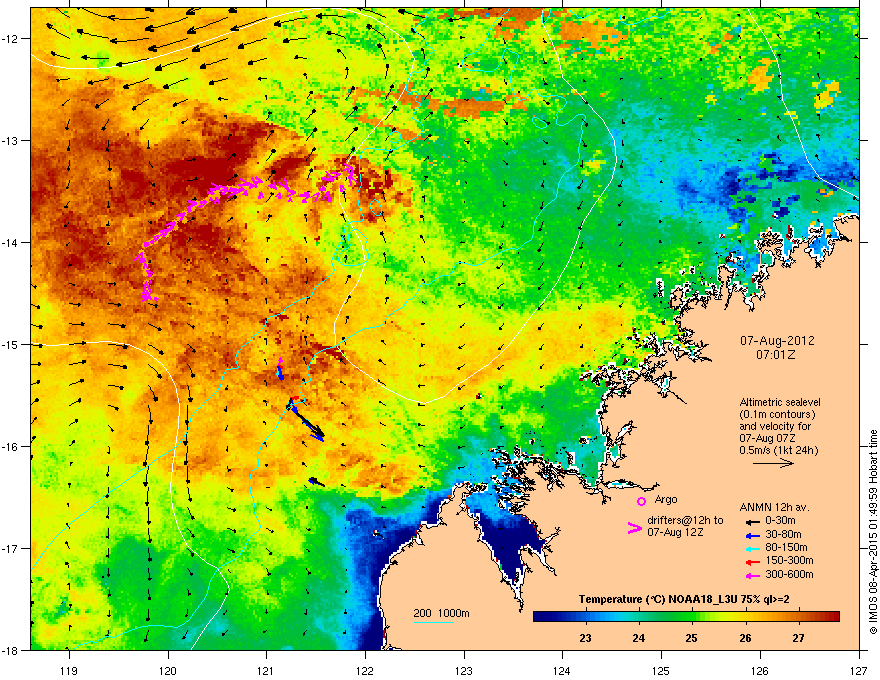The height and width of the screenshot is (680, 880).
Task: Click the '07-Aug 07Z' text
Action: click(767, 438)
